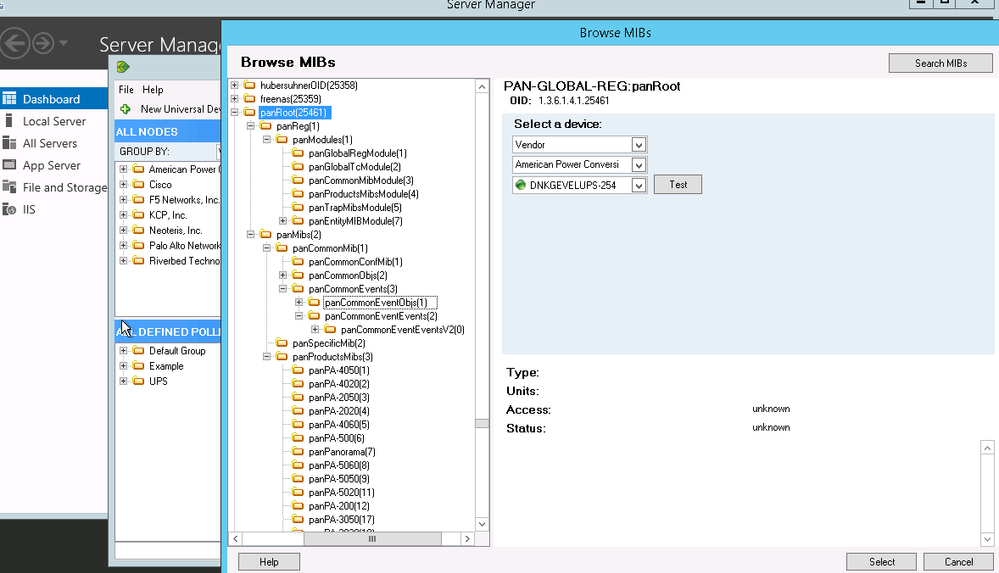Click the folder icon beside panTrapMibsModule(5)
Viewport: 999px width, 573px height.
(x=299, y=207)
